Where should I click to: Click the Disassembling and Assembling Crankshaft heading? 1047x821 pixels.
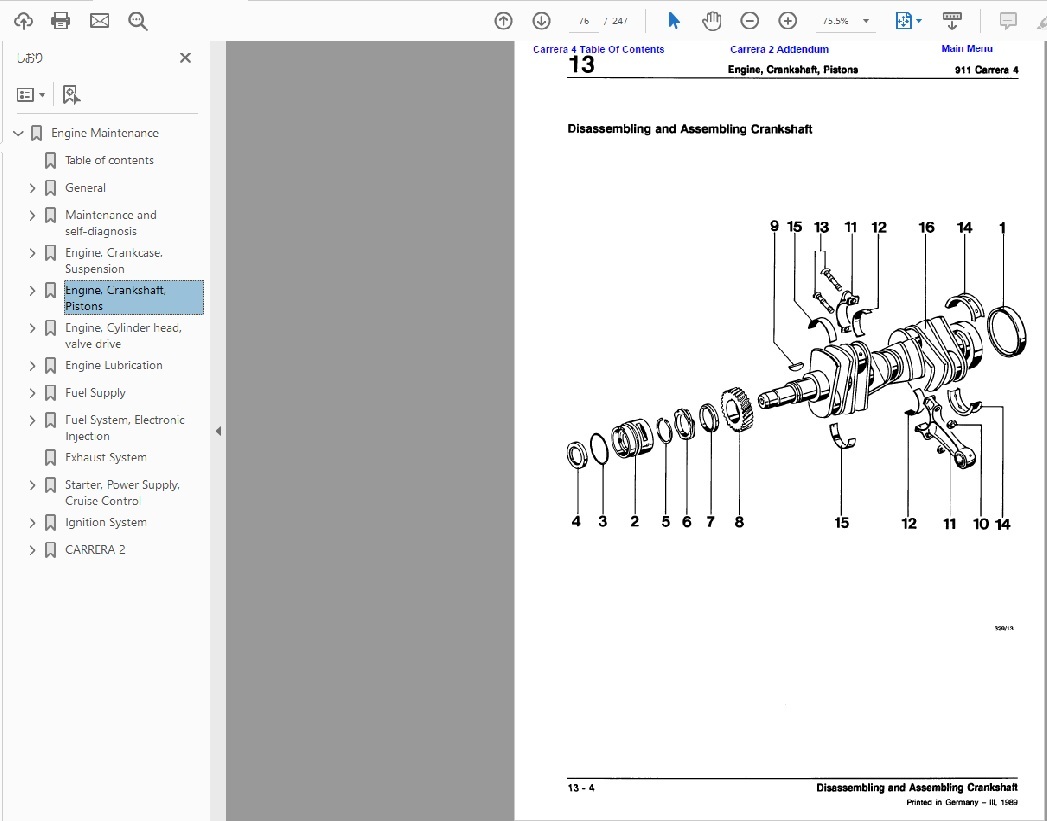[690, 129]
